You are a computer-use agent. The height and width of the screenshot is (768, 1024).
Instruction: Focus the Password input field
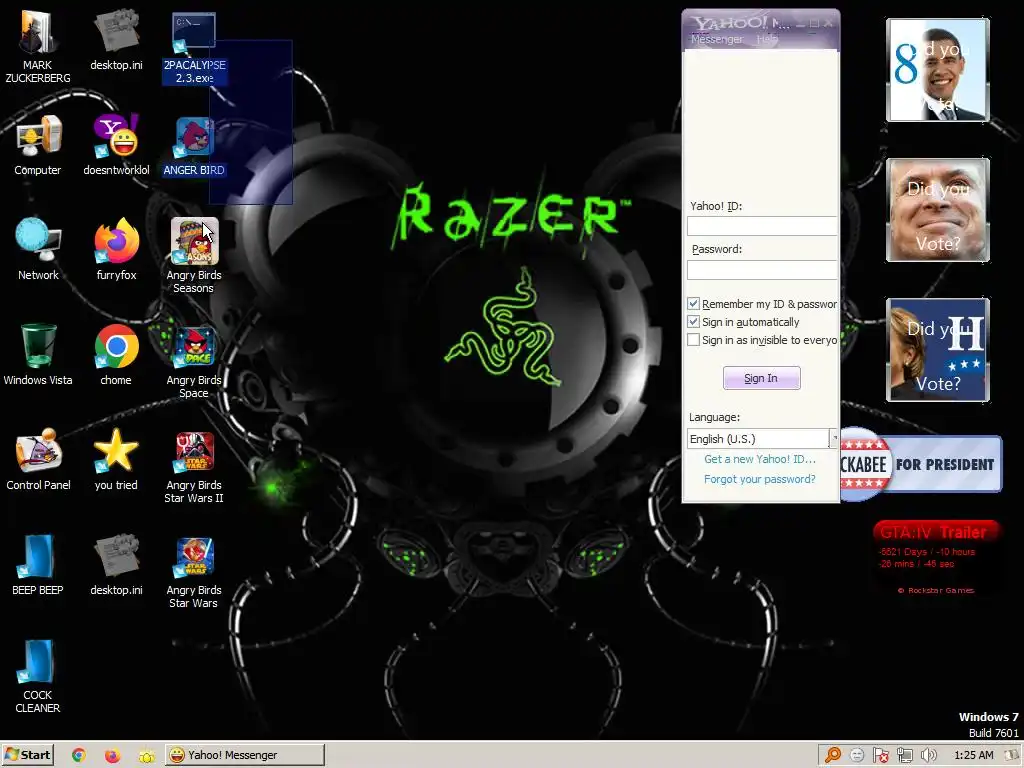pos(761,270)
